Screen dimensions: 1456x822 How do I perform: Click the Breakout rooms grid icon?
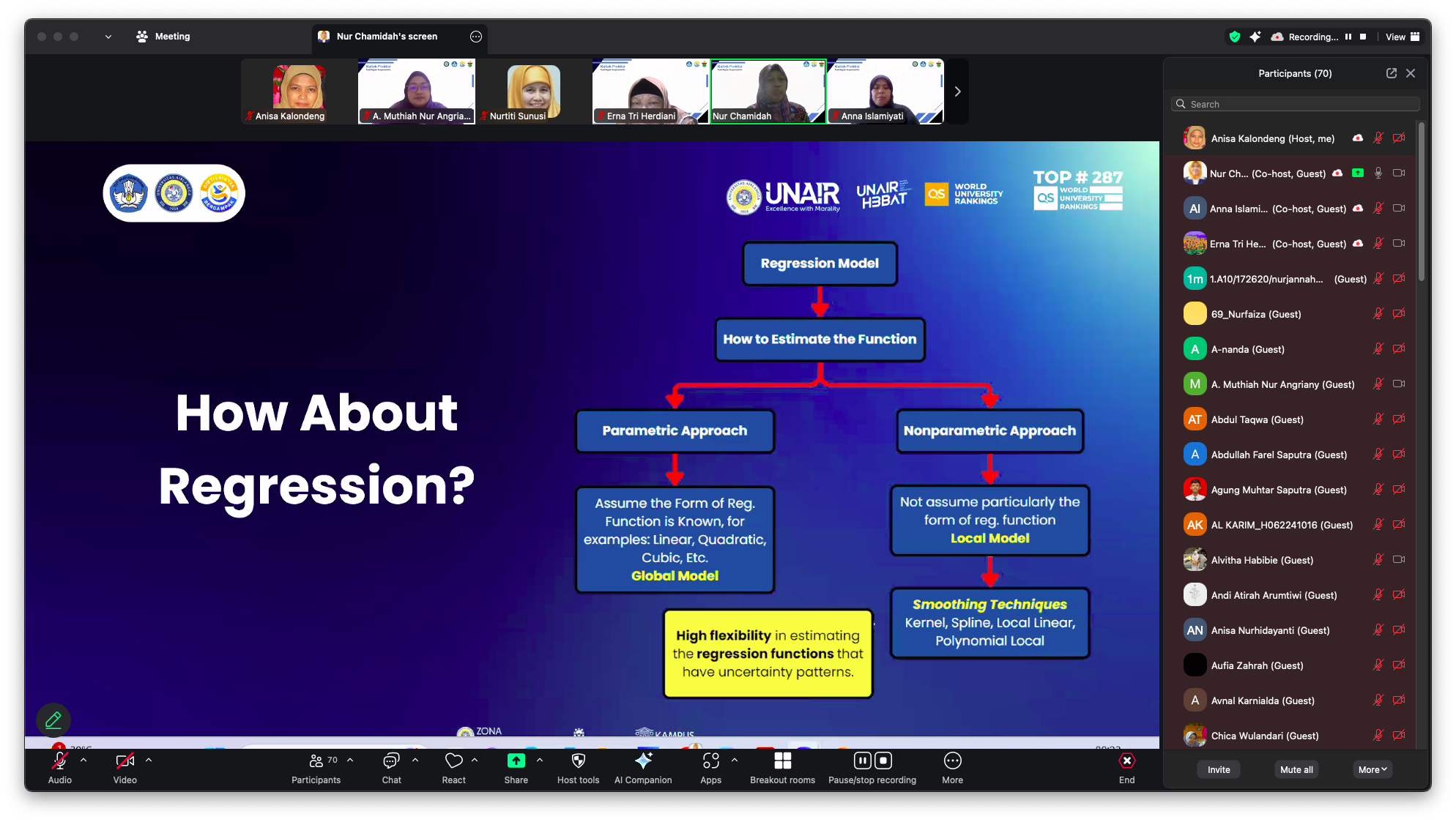[x=782, y=761]
